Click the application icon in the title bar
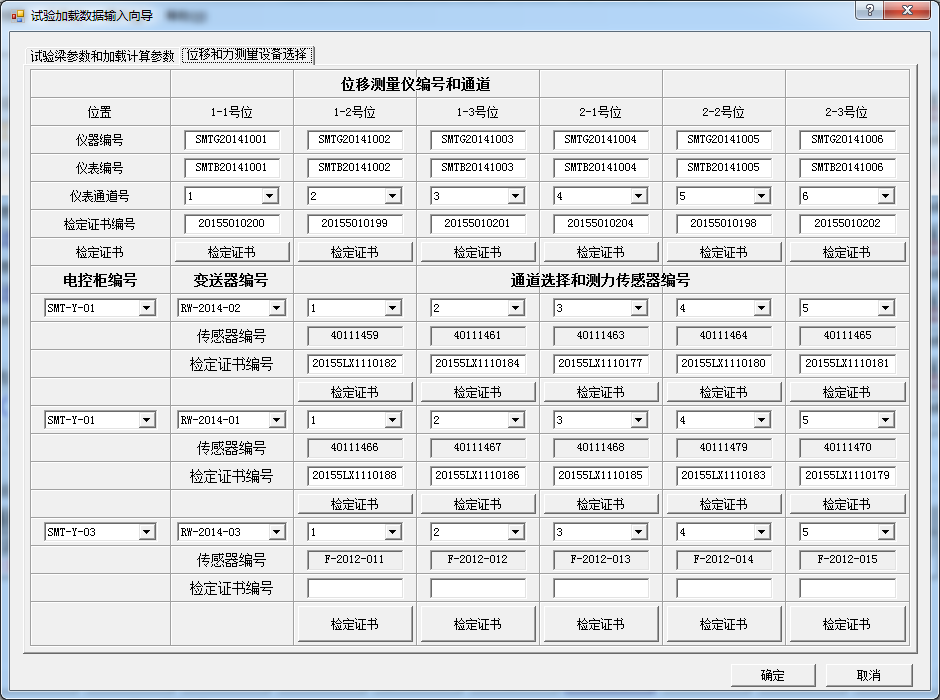Viewport: 940px width, 700px height. click(x=17, y=16)
